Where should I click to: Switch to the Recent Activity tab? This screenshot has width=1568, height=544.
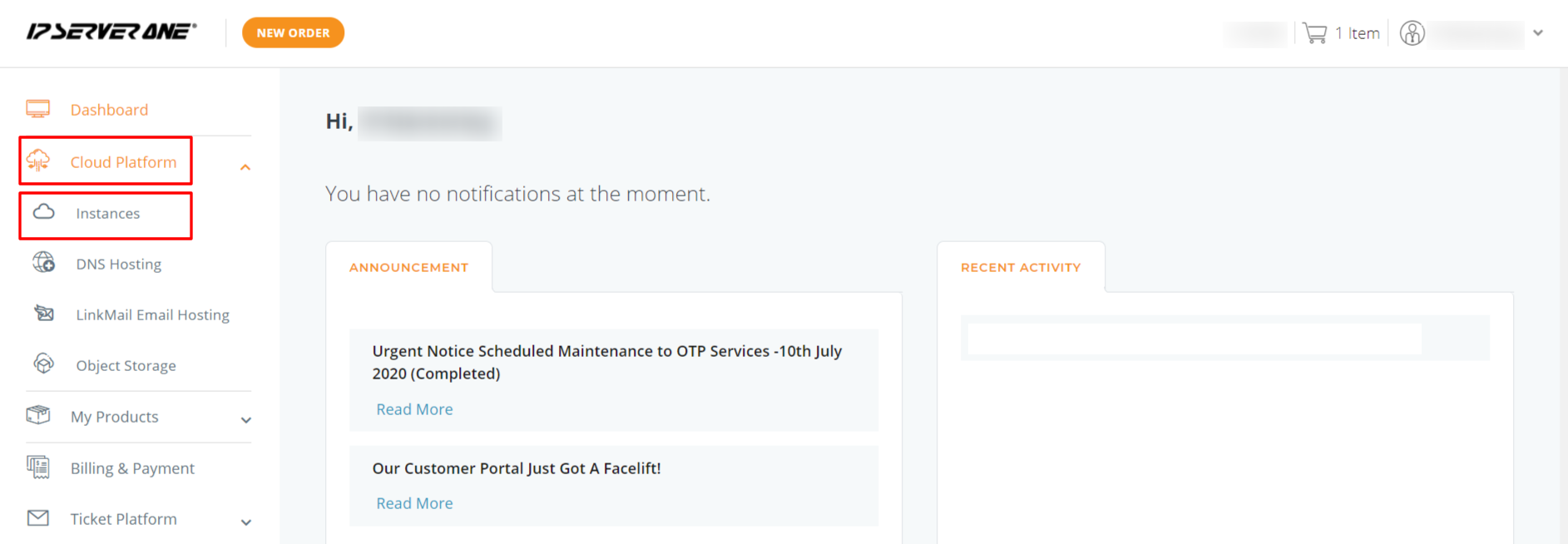1021,267
